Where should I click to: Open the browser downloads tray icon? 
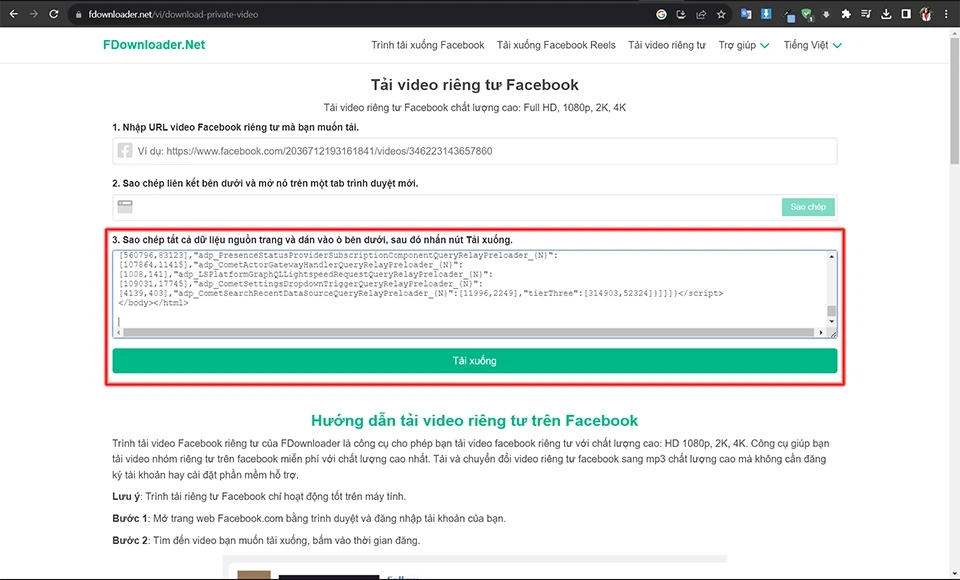[x=886, y=15]
